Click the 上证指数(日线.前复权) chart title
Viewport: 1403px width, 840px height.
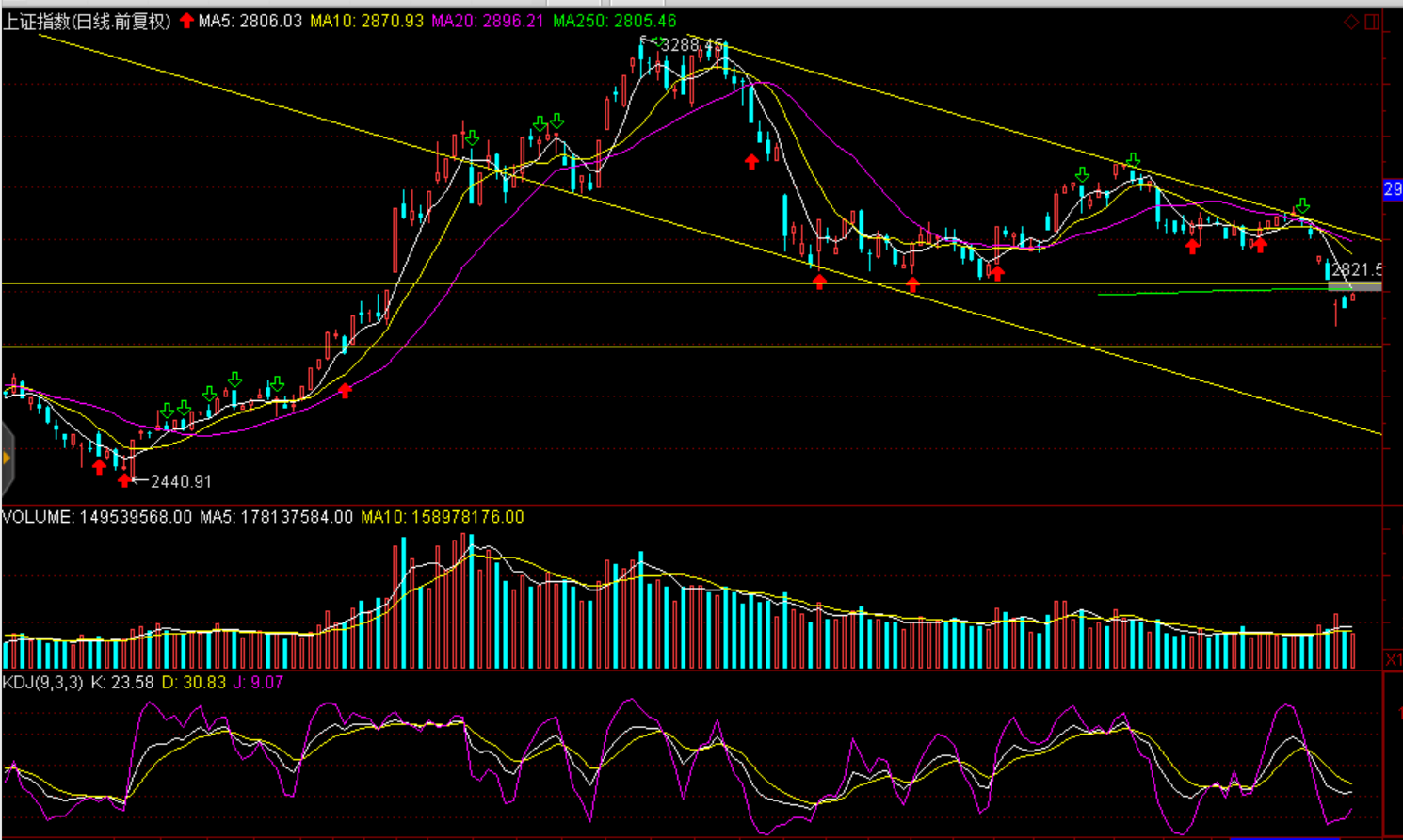click(x=87, y=21)
